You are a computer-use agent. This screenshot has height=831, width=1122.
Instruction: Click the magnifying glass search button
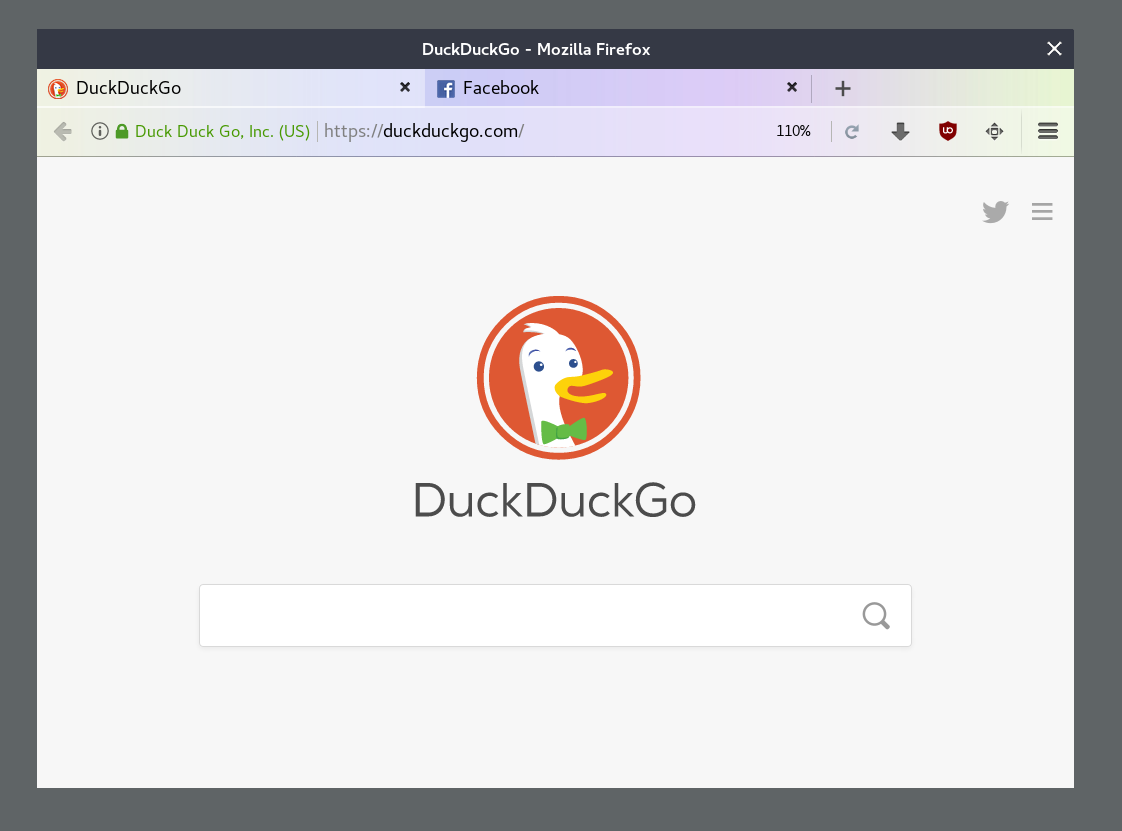pos(876,616)
